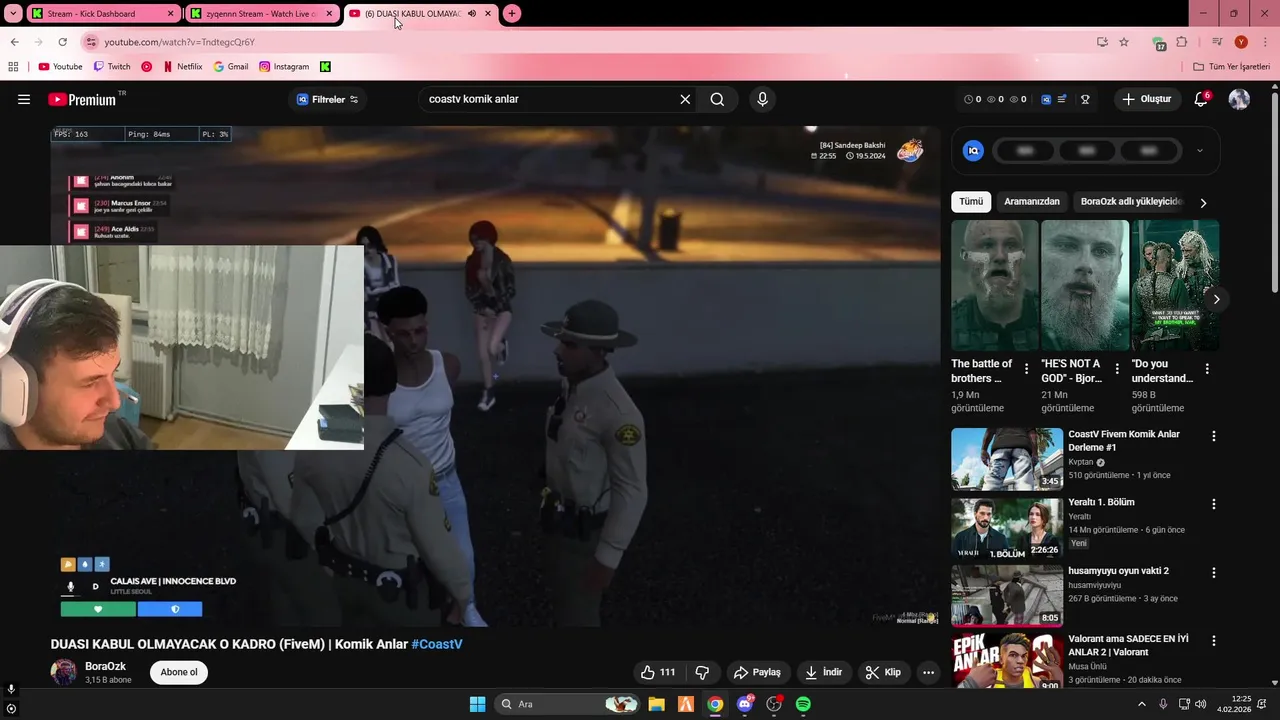Open the Twitch bookmark
Screen dimensions: 1280x720
[x=112, y=67]
